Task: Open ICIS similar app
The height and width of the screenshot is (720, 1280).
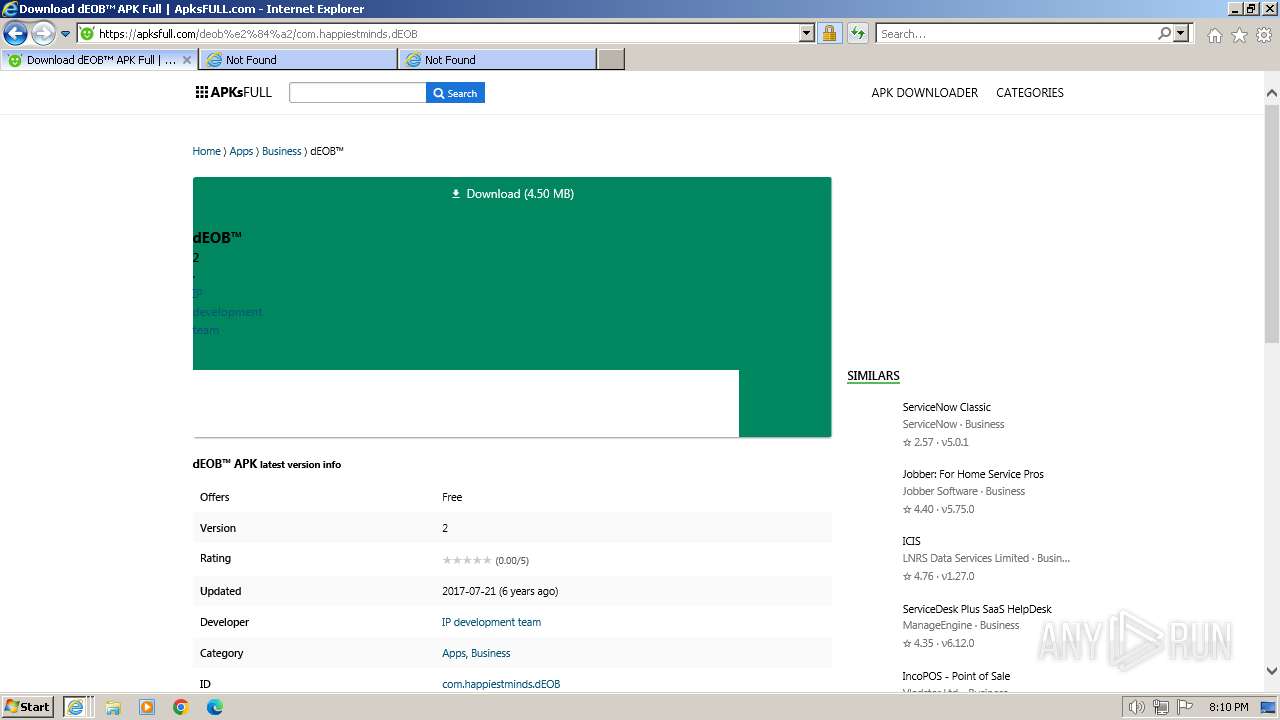Action: [911, 541]
